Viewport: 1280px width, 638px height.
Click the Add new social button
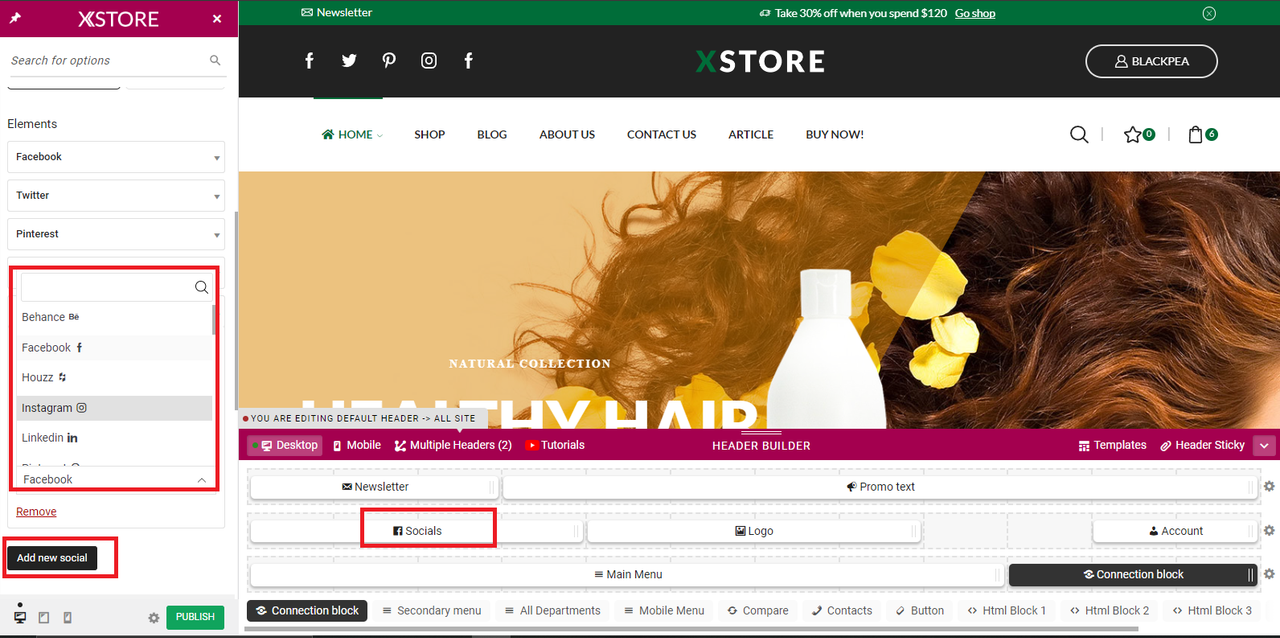coord(52,558)
